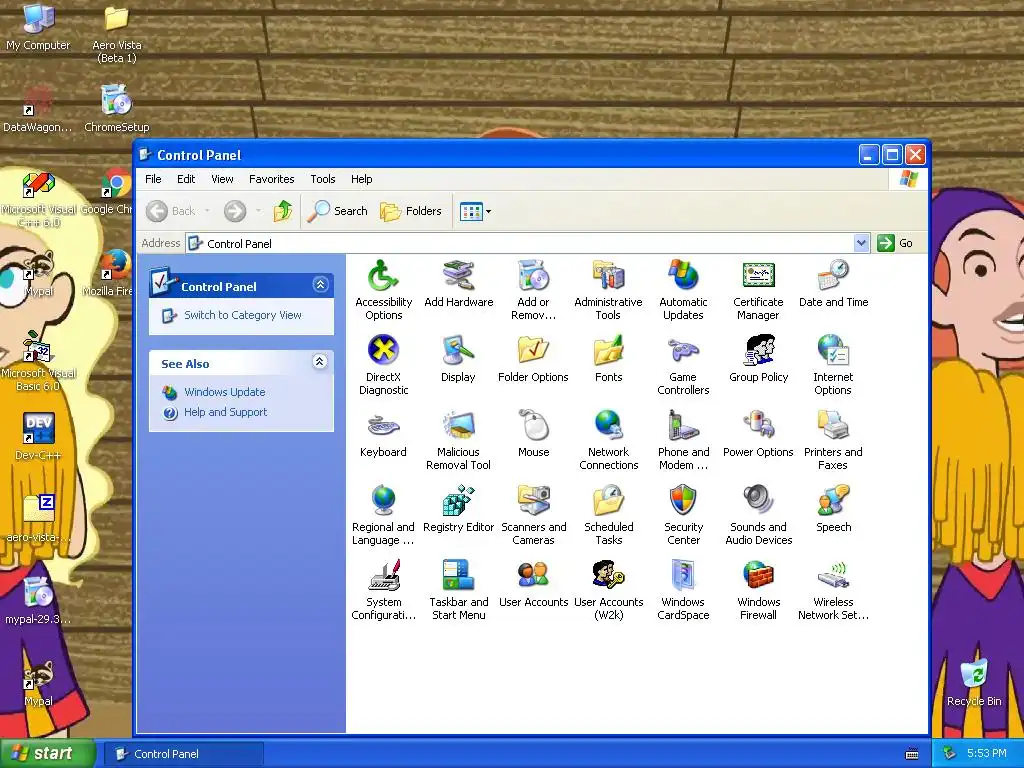Click Switch to Category View link

[x=242, y=315]
